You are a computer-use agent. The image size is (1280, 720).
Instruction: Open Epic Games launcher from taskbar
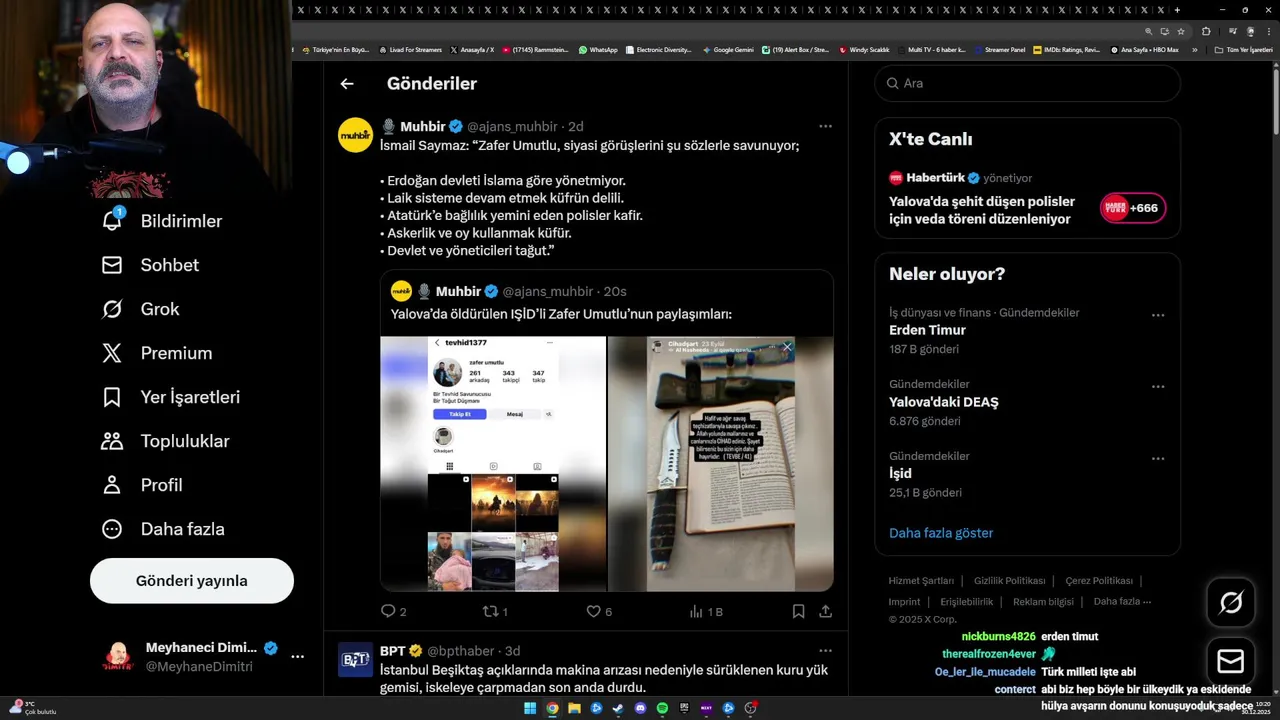pyautogui.click(x=684, y=708)
